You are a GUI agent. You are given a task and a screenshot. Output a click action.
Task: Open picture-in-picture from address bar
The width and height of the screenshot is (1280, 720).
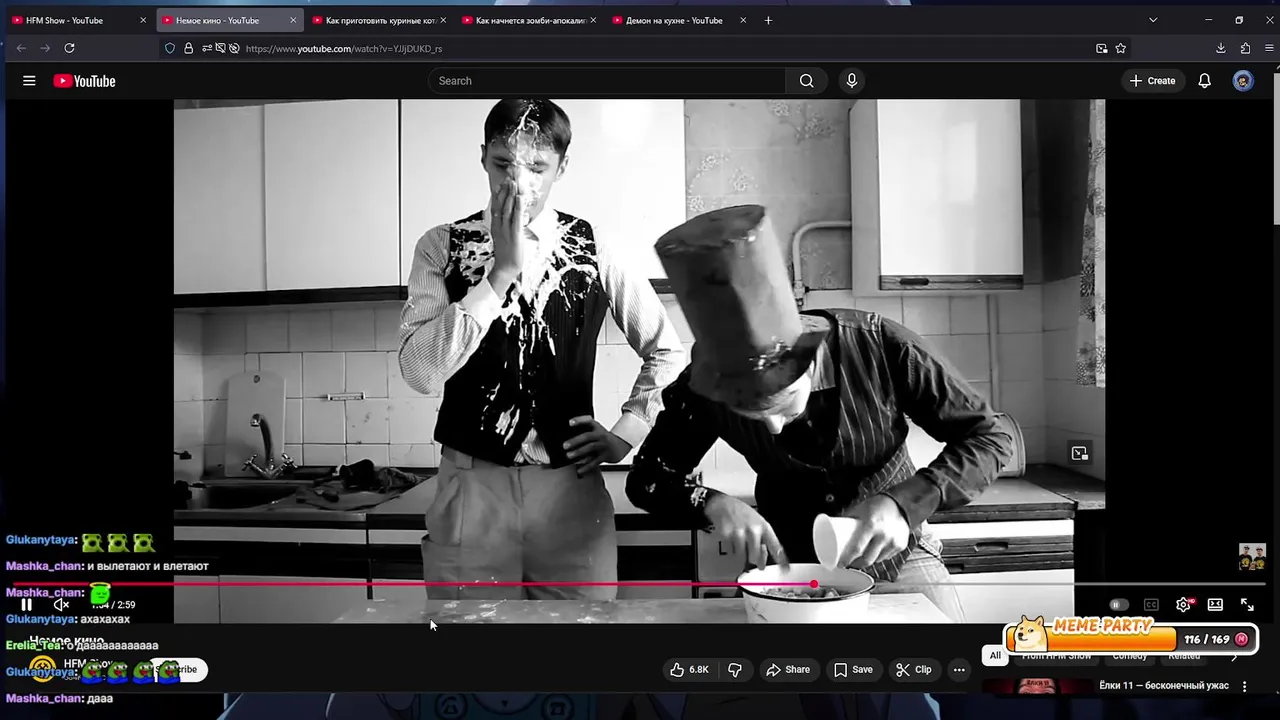click(1101, 48)
